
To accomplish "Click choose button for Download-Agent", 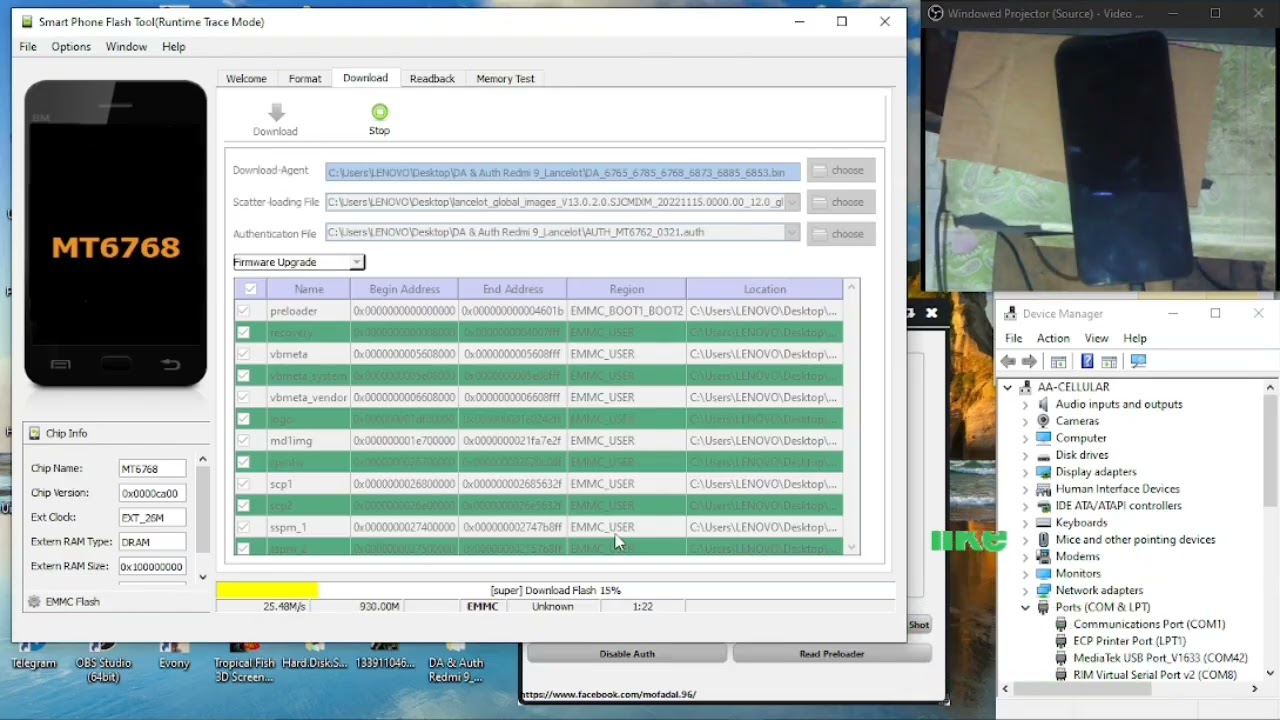I will click(x=841, y=171).
